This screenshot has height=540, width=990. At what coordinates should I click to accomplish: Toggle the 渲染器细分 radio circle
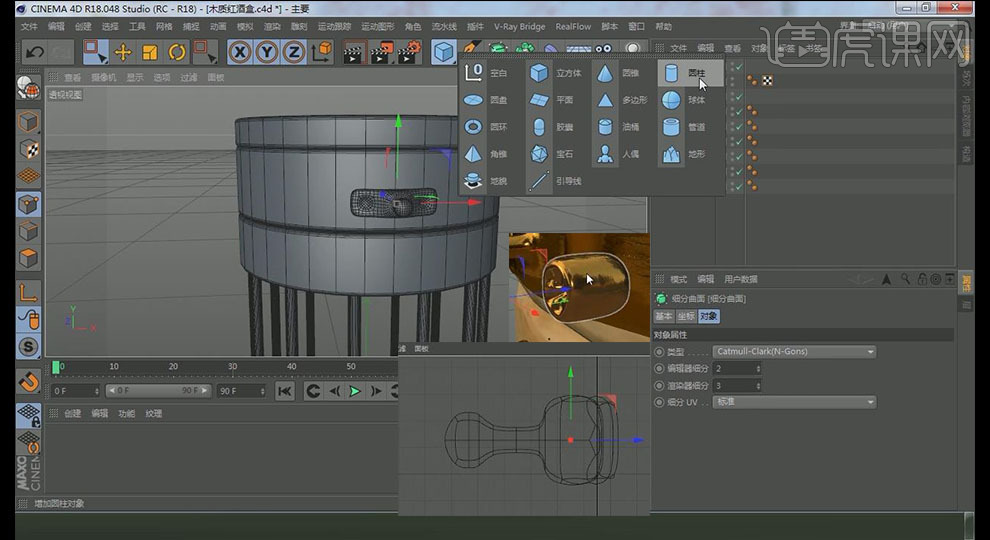(659, 385)
